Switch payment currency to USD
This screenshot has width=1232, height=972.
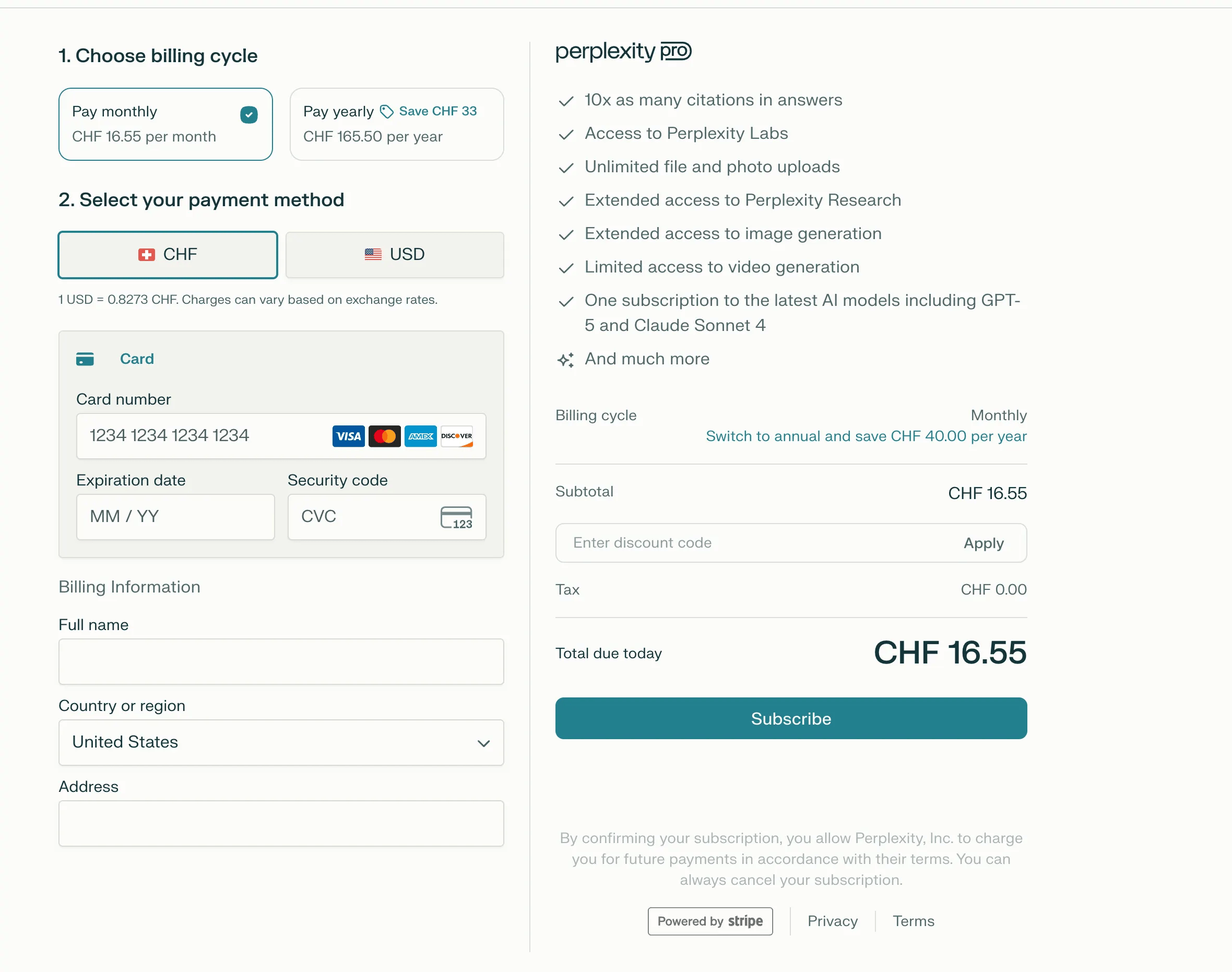point(394,255)
